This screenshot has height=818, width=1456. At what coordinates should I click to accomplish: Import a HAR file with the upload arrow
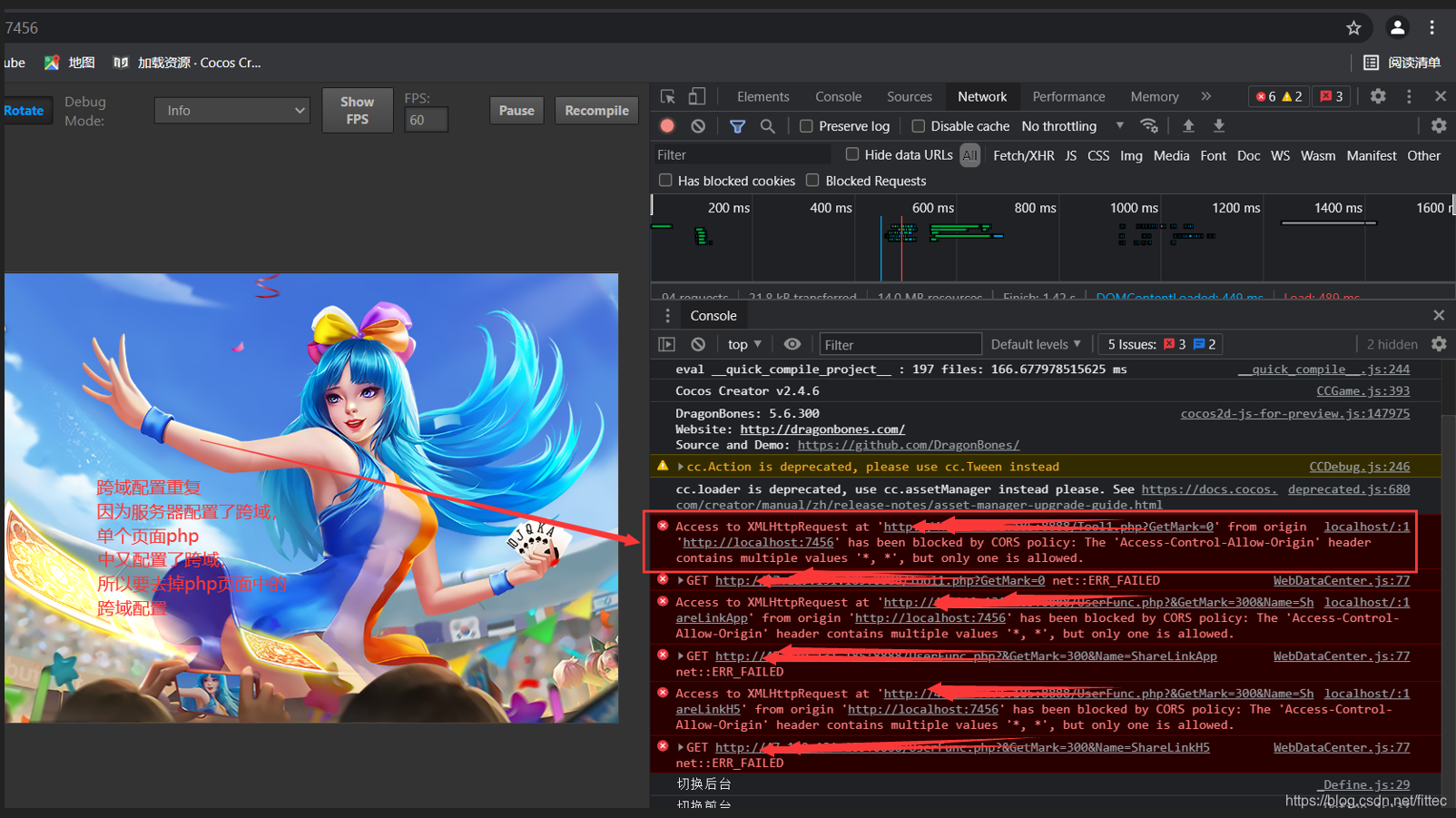point(1188,126)
